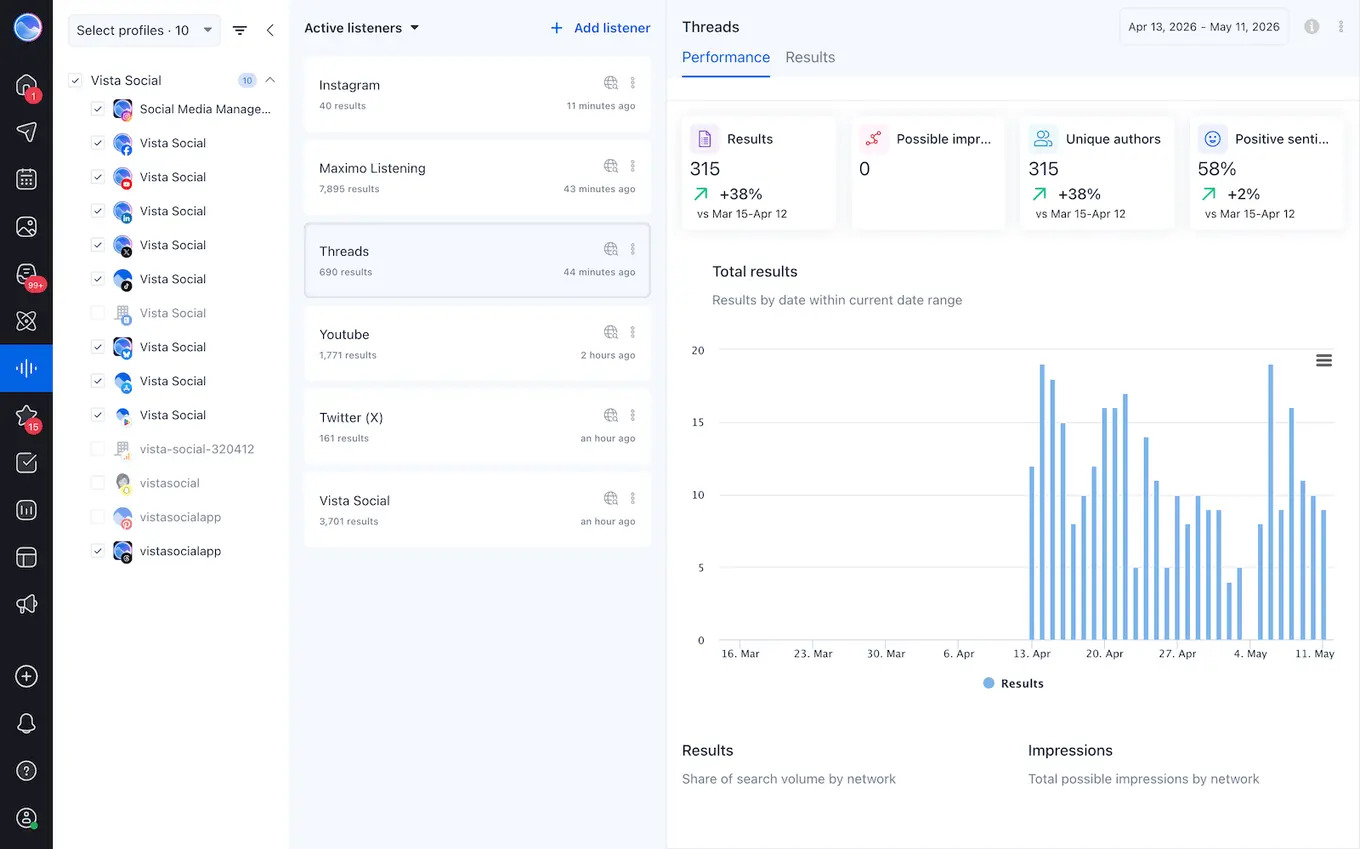This screenshot has height=849, width=1360.
Task: Uncheck the Social Media Manage... profile checkbox
Action: tap(98, 109)
